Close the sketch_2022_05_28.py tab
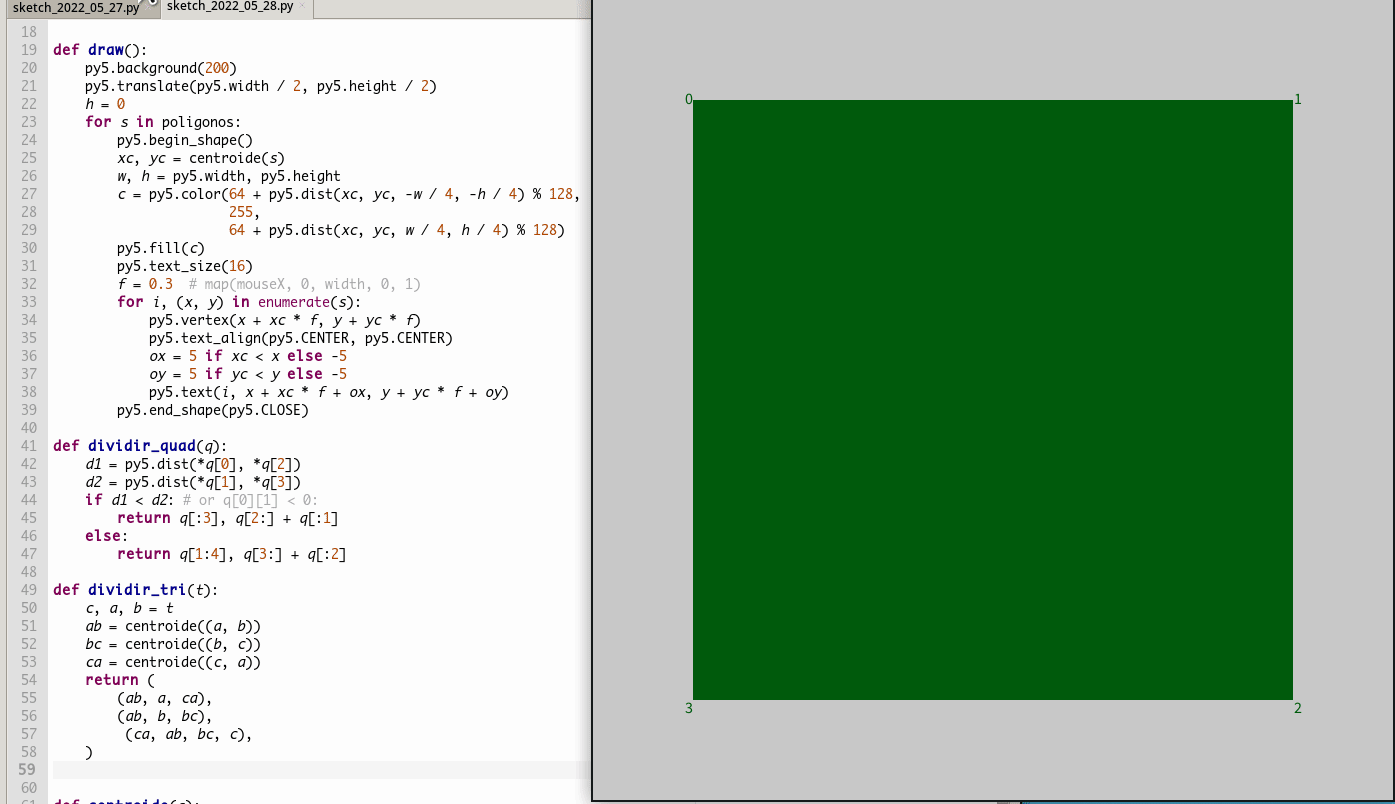This screenshot has width=1395, height=804. coord(303,6)
